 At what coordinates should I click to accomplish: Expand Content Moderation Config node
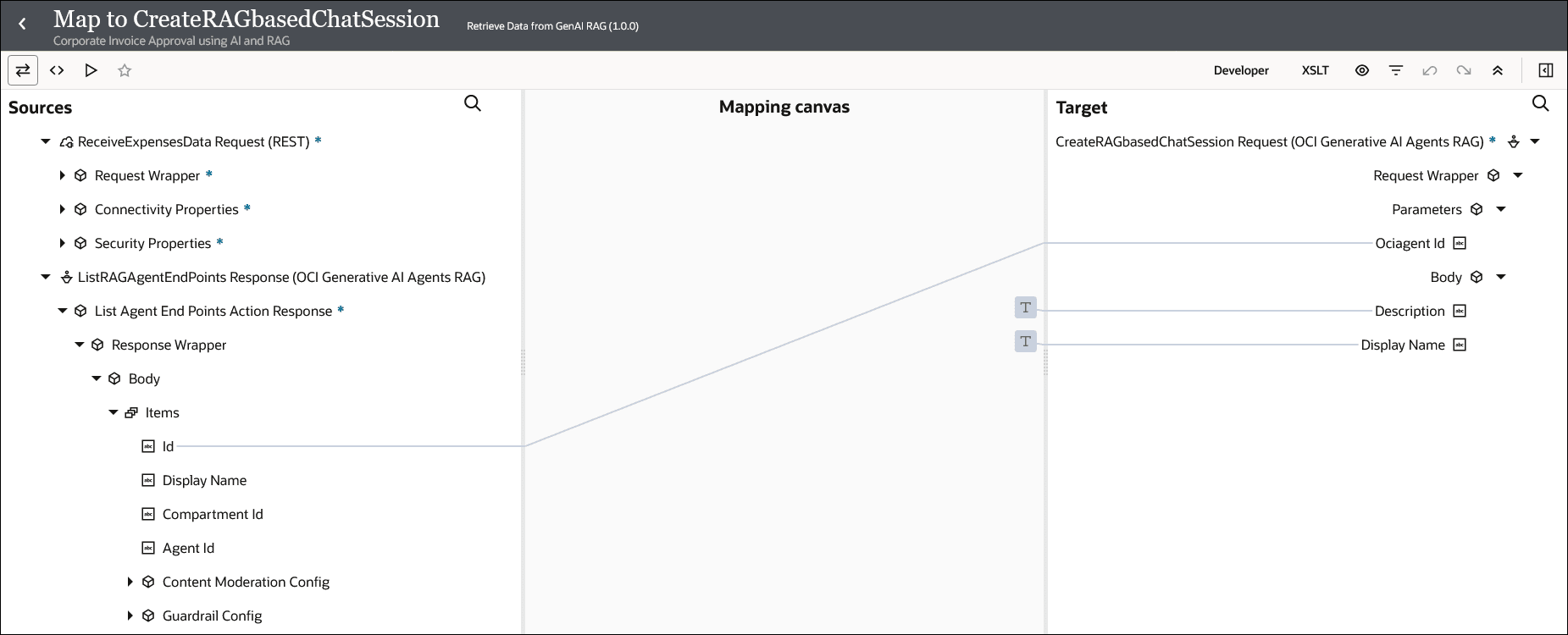130,582
